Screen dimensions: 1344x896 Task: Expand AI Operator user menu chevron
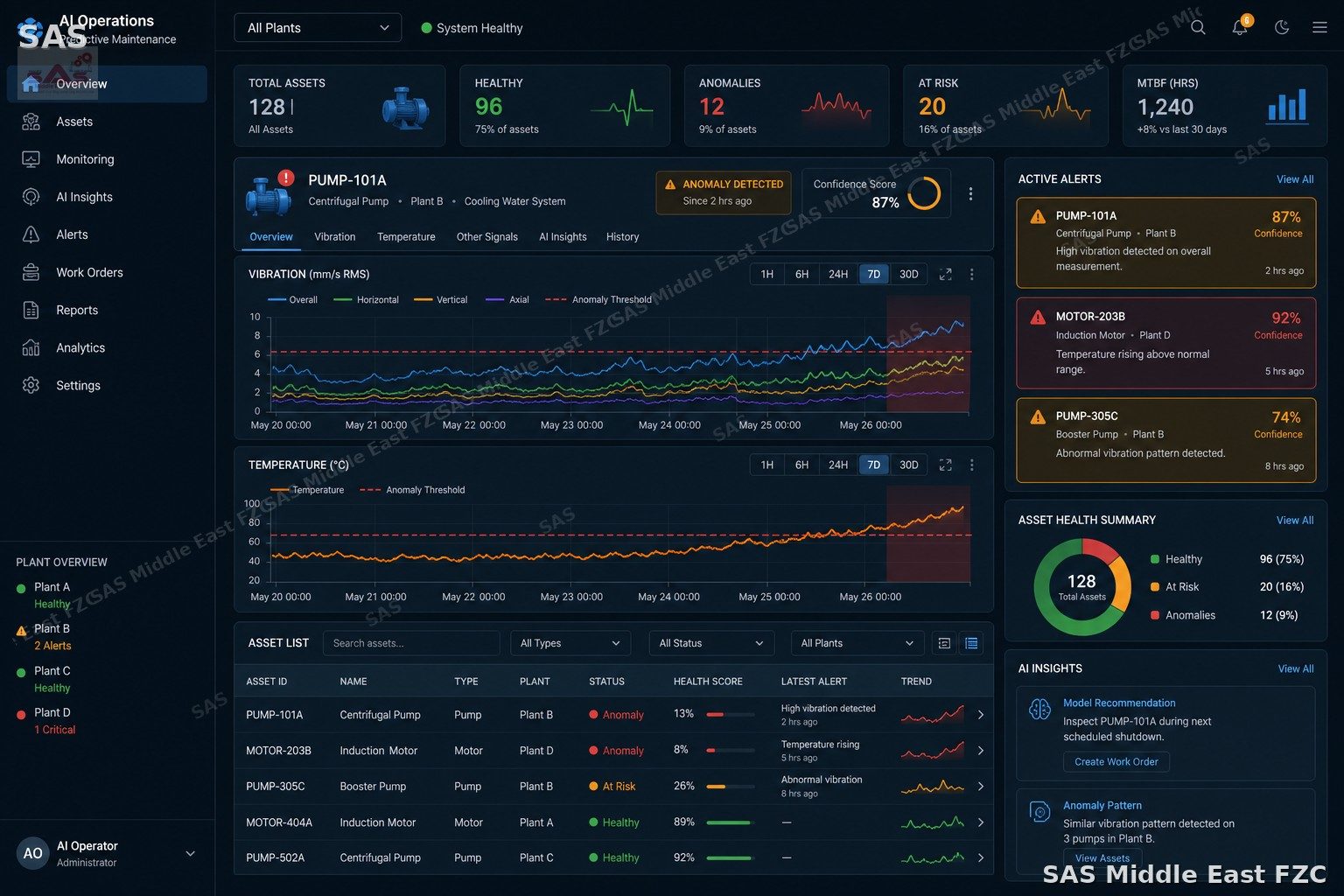[190, 853]
